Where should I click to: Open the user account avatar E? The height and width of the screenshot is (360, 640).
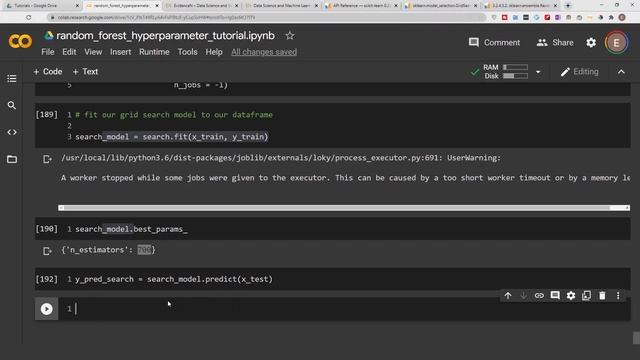pos(616,42)
